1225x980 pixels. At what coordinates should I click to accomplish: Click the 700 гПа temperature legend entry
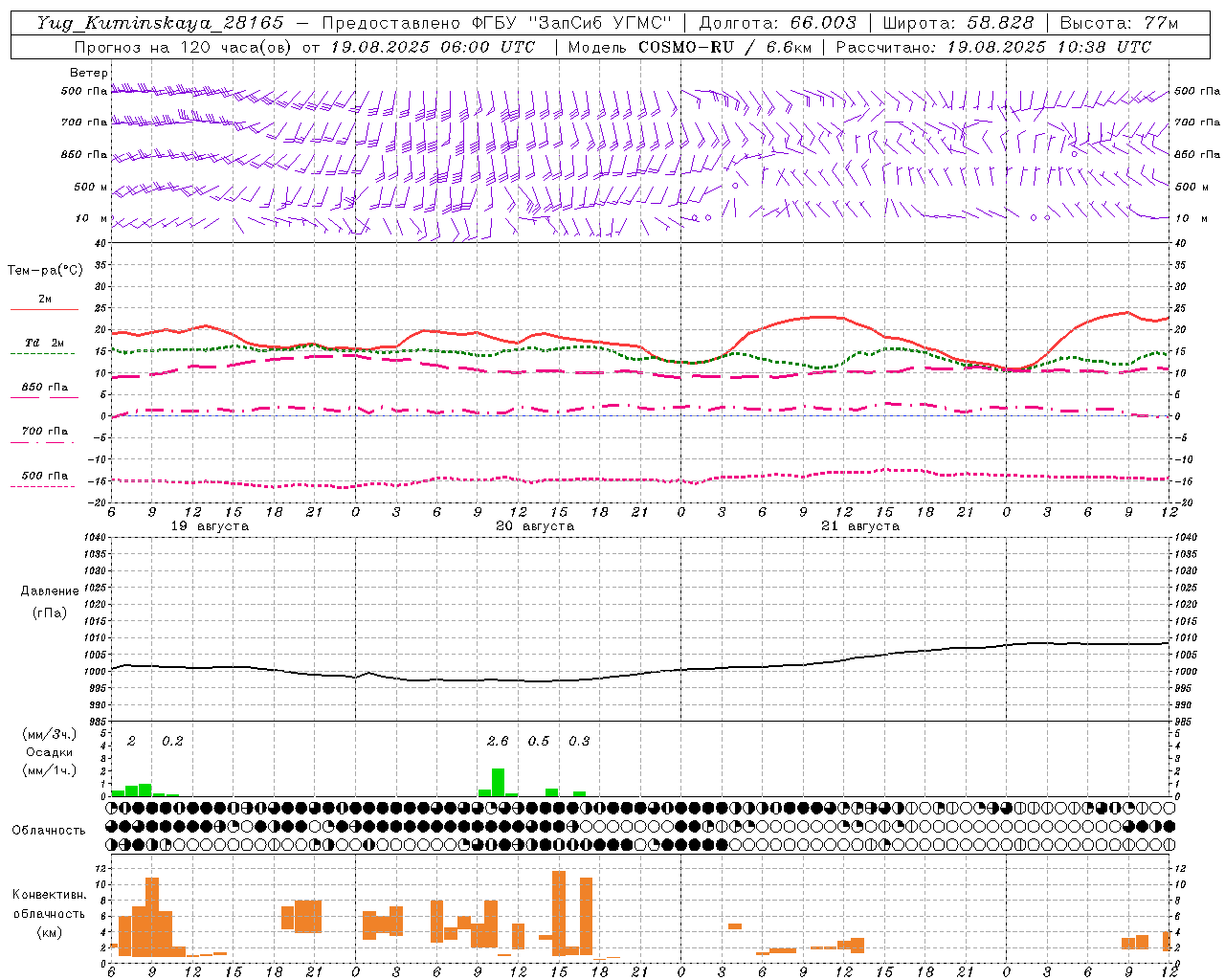click(45, 432)
